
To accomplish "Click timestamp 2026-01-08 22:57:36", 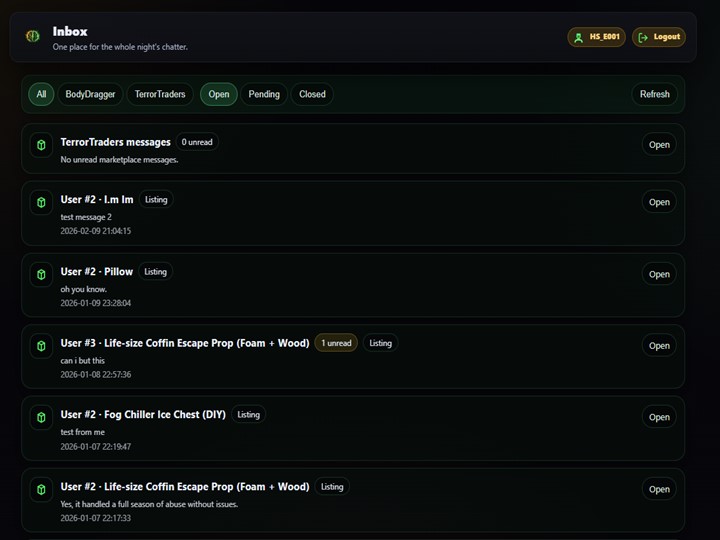I will click(x=96, y=375).
